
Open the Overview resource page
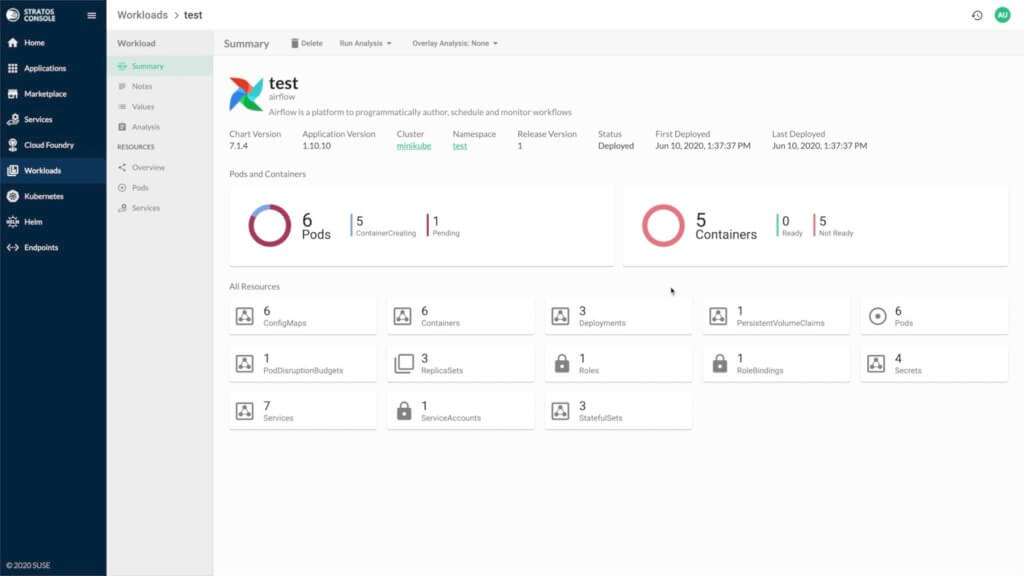(160, 168)
